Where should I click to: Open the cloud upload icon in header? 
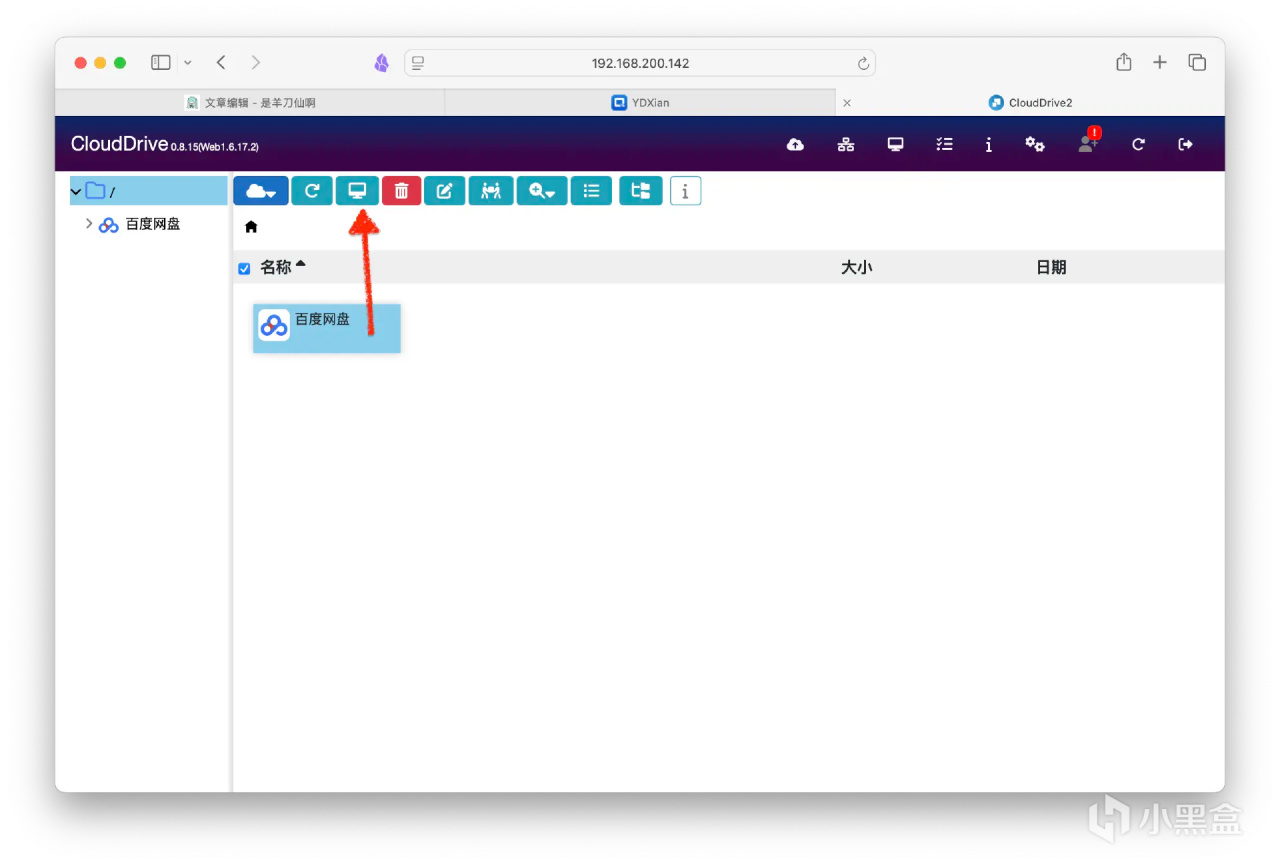[795, 144]
